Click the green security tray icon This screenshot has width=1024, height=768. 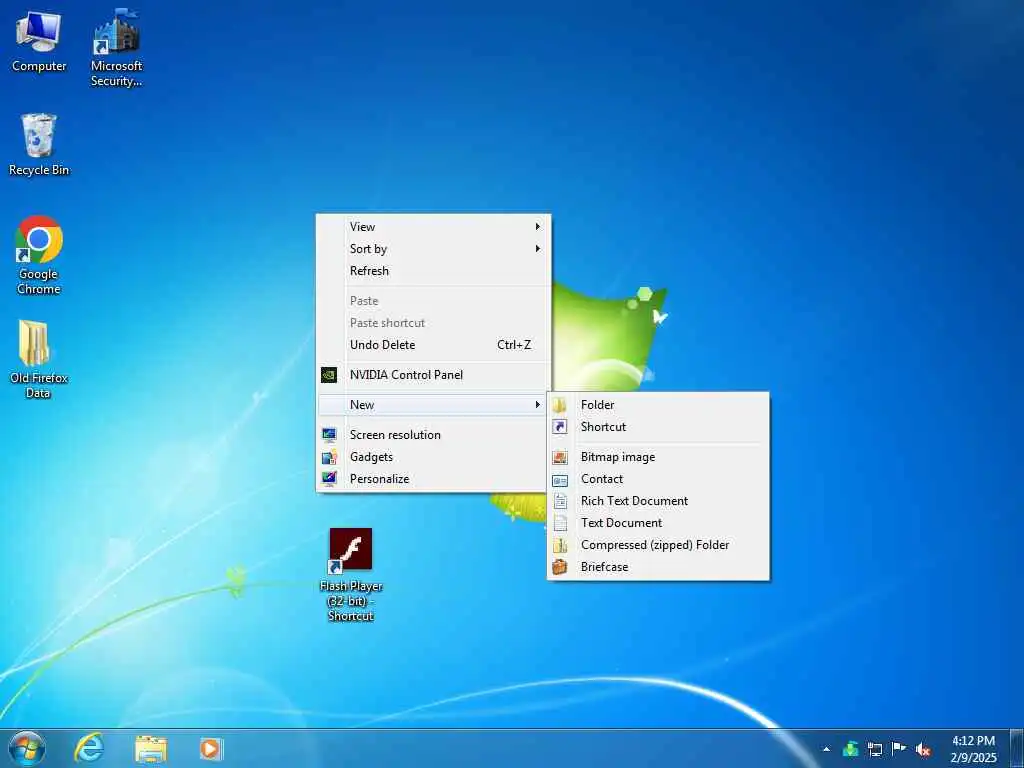tap(850, 749)
